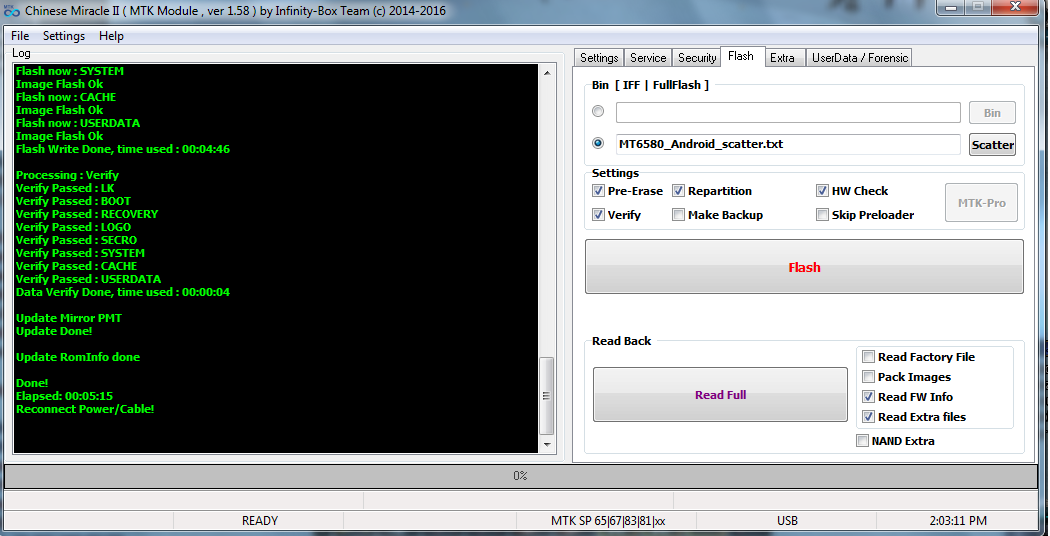The height and width of the screenshot is (536, 1050).
Task: Switch to the Settings tab
Action: (599, 58)
